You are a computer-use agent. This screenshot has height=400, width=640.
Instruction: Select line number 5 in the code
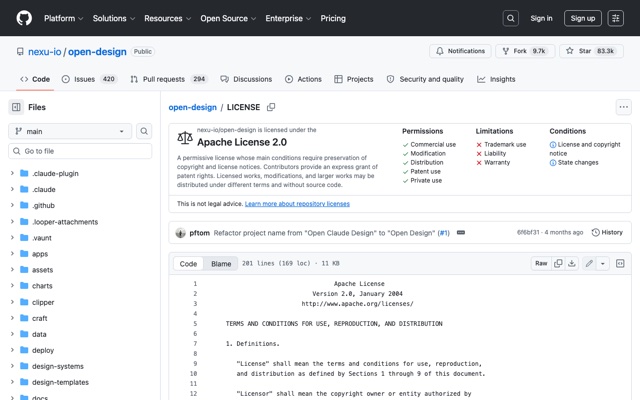[x=195, y=324]
